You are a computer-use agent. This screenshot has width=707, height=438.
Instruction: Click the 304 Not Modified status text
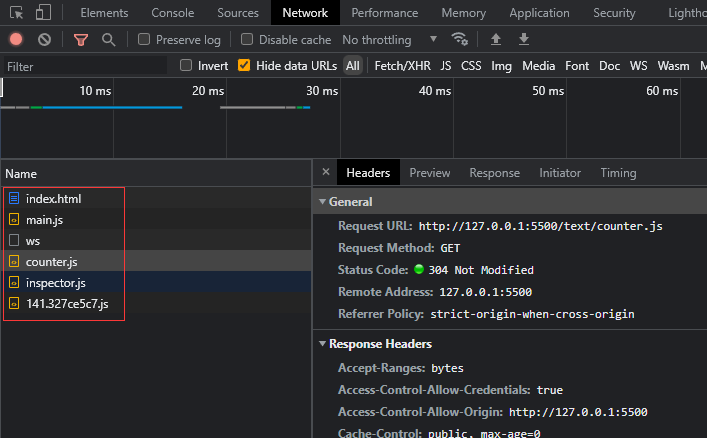pyautogui.click(x=481, y=270)
